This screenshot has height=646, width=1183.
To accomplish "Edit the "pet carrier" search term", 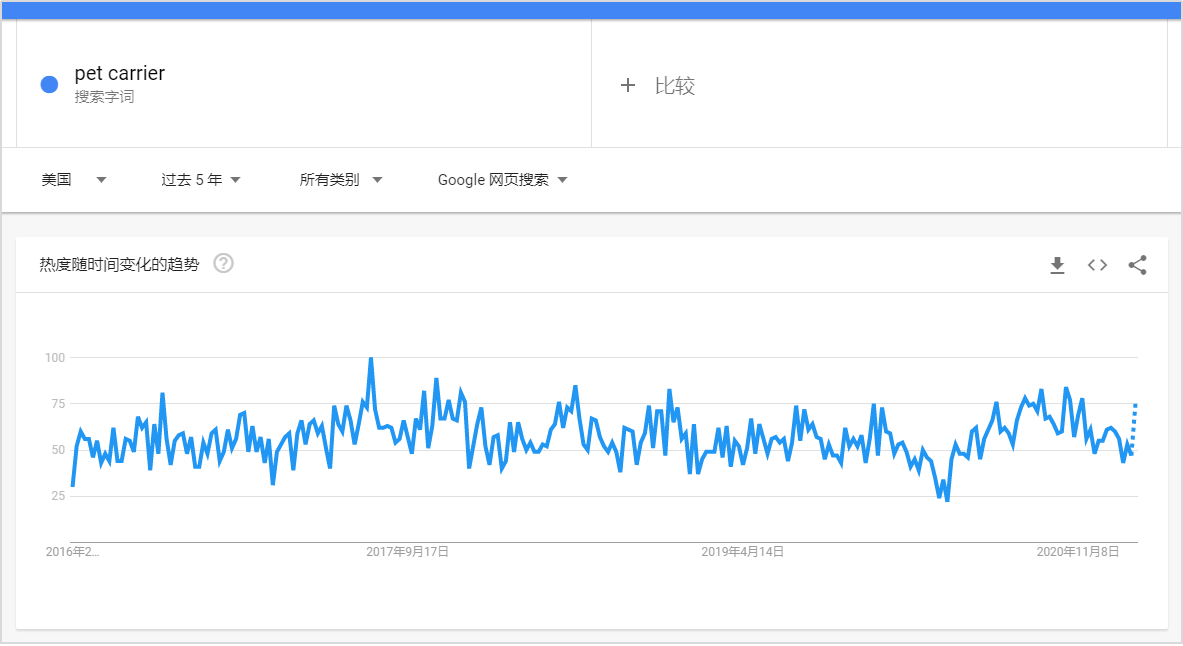I will coord(120,73).
